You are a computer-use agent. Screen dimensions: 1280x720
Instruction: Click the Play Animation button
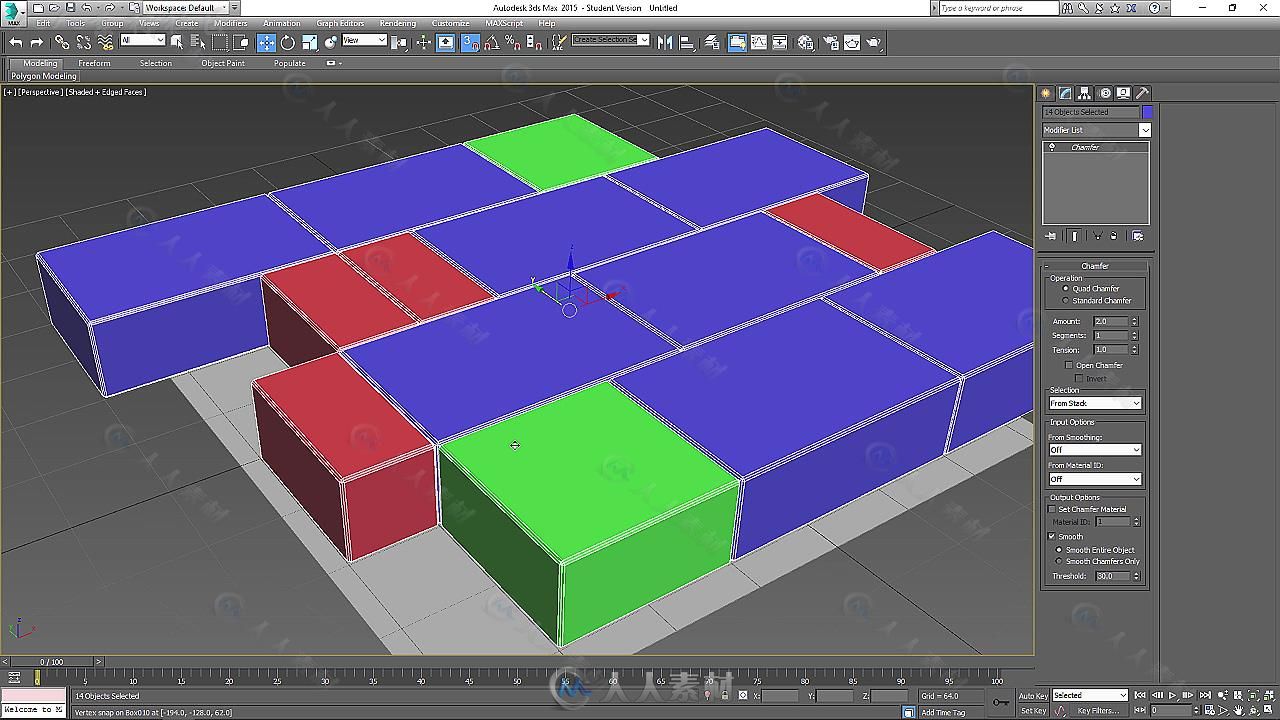click(1172, 695)
